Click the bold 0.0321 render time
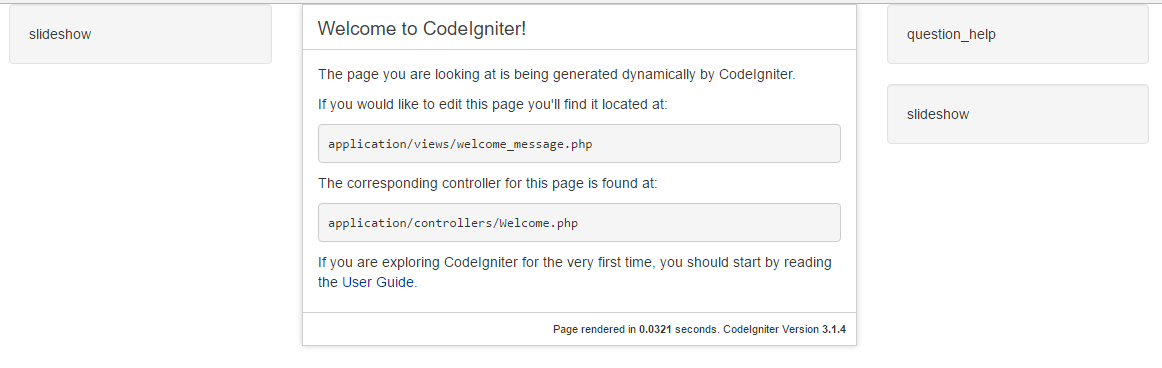Screen dimensions: 1162x368 pos(655,329)
